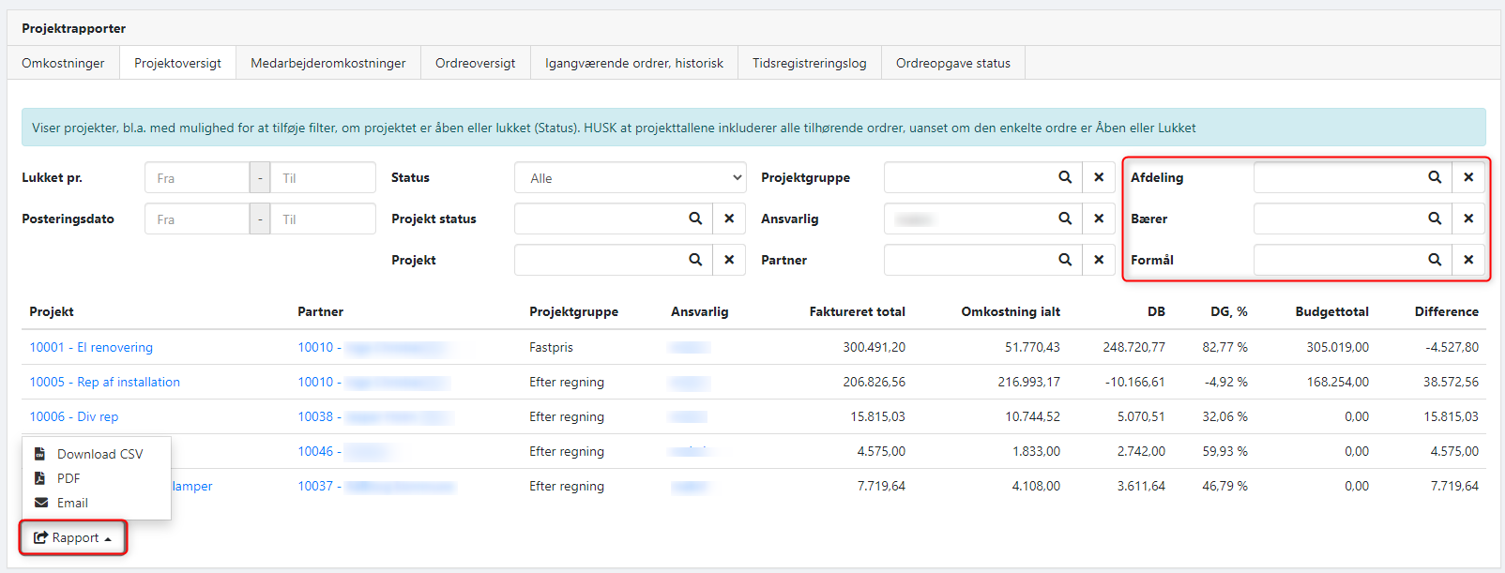Click the search icon in Afdeling field

pos(1434,177)
